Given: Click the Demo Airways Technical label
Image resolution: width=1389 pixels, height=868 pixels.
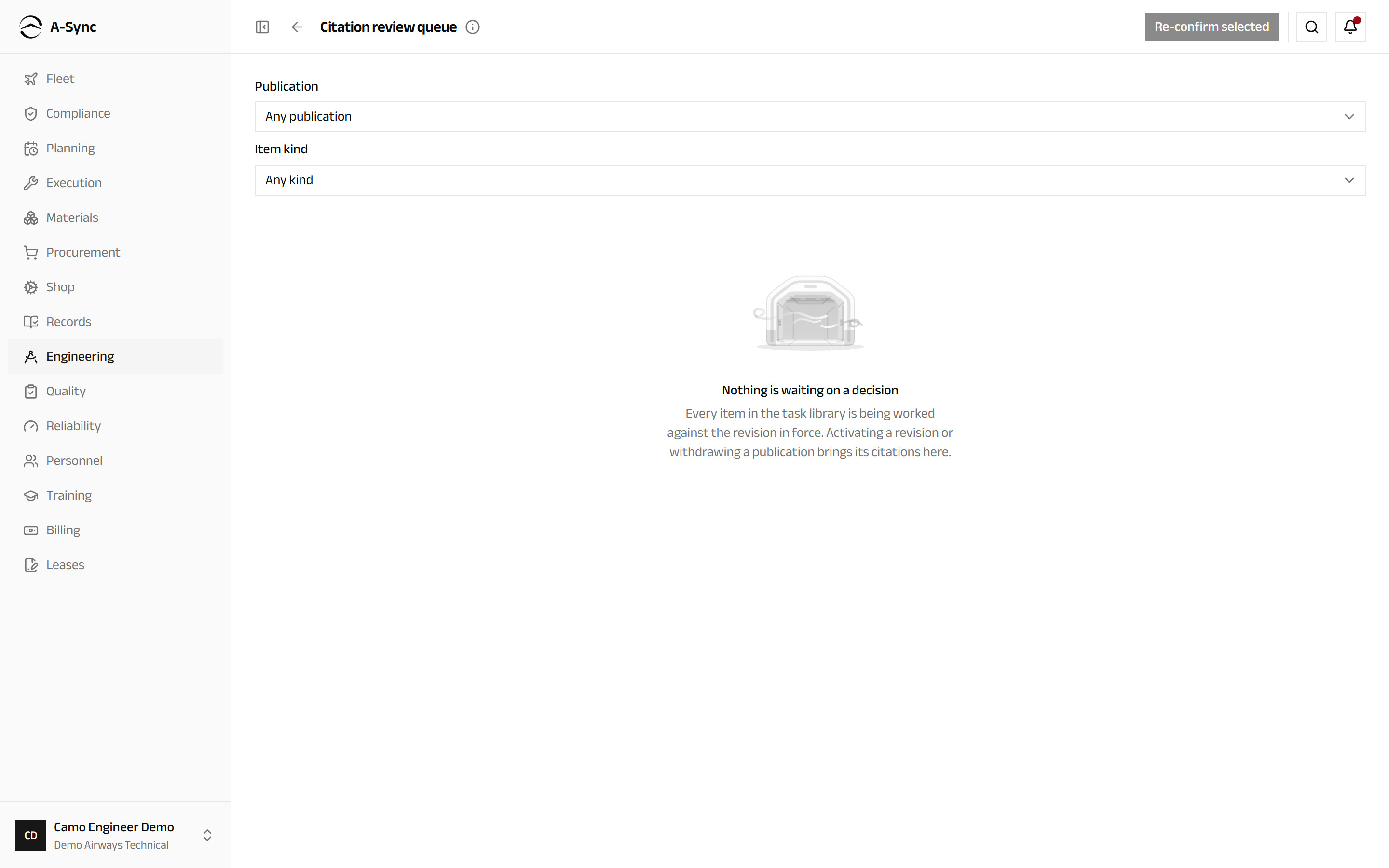Looking at the screenshot, I should [111, 845].
